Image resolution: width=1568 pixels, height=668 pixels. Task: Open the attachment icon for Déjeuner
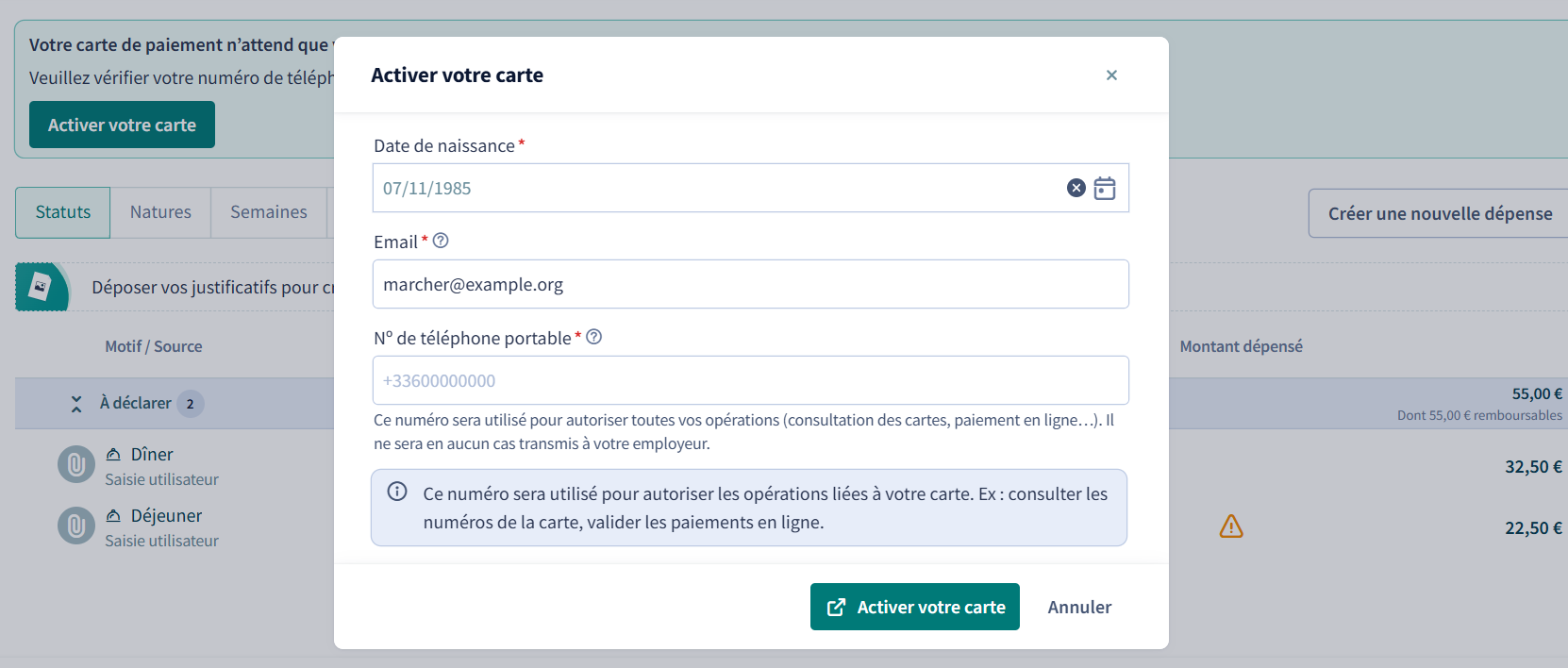coord(76,526)
